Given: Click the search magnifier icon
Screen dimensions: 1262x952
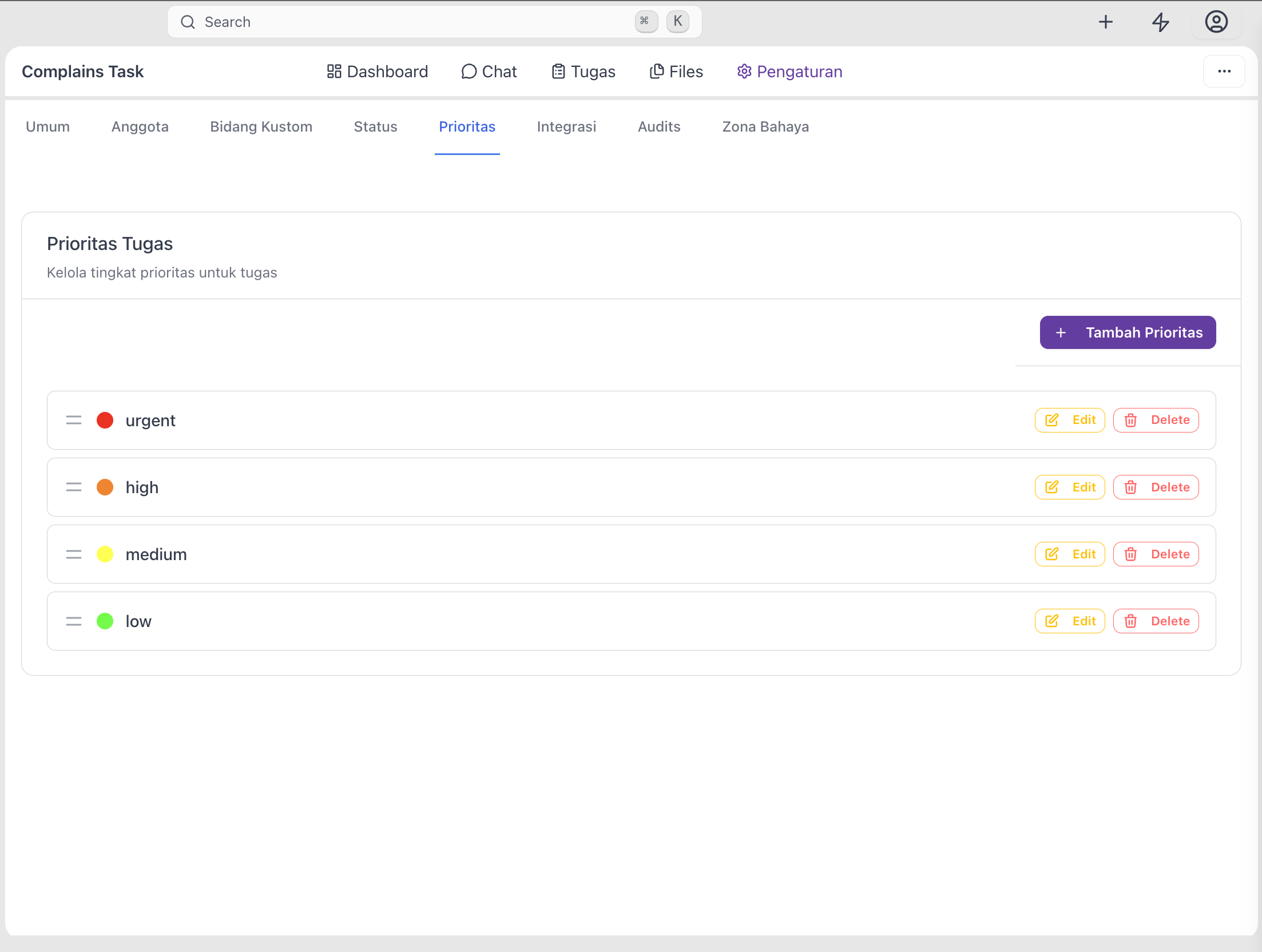Looking at the screenshot, I should point(188,22).
